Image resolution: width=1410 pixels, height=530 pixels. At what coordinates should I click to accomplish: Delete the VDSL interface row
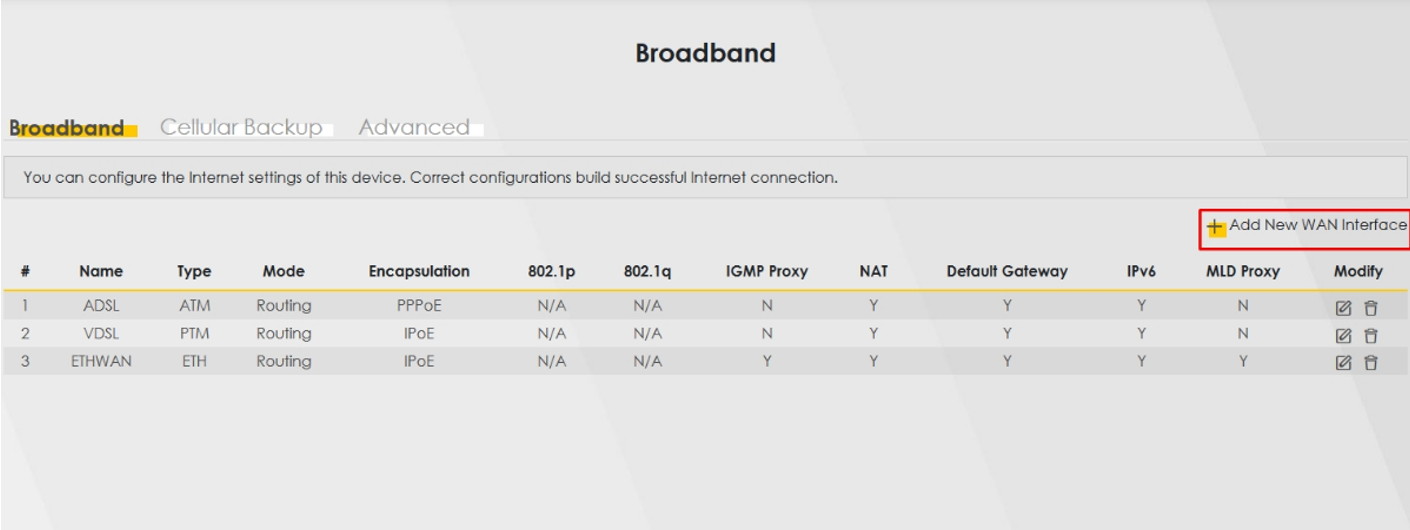[1371, 334]
